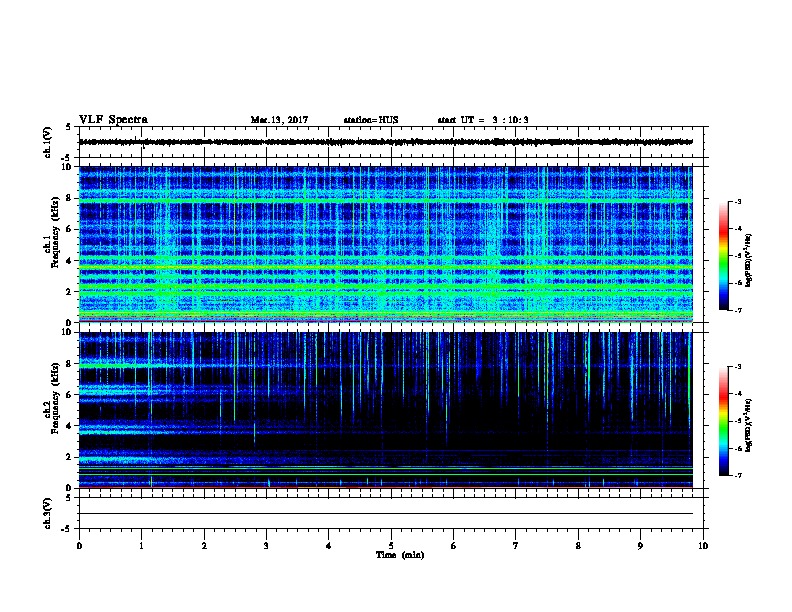Click the "-7" value on ch.2 colorbar
Viewport: 792px width, 612px height.
[x=738, y=475]
